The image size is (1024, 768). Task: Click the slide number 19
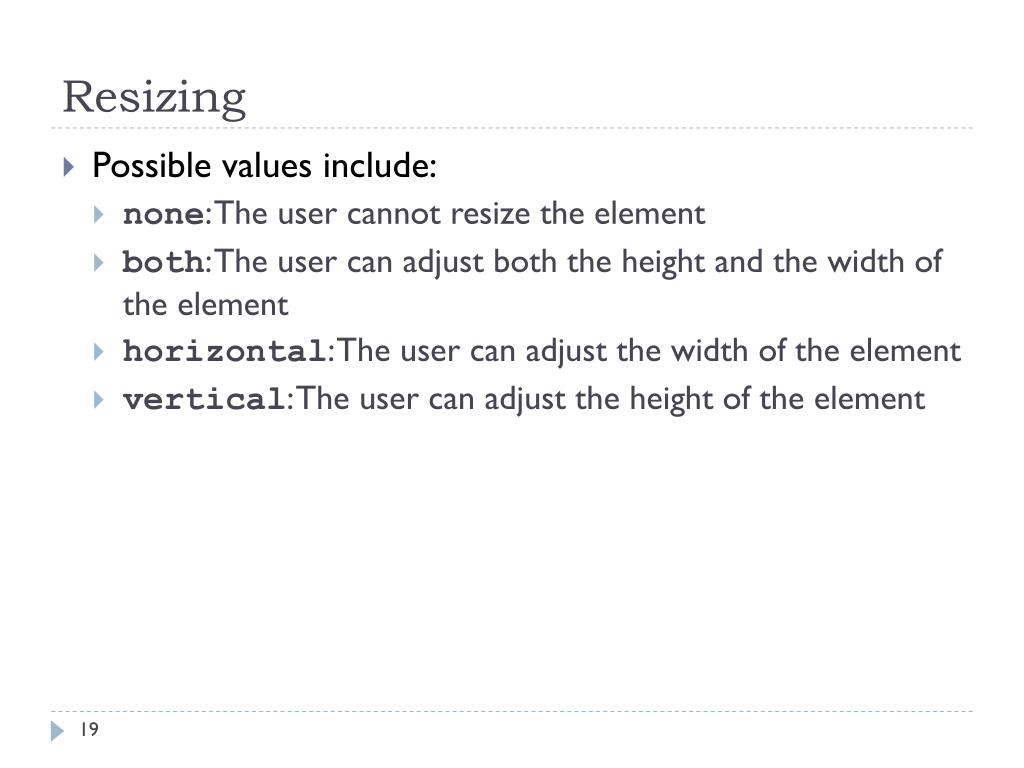tap(89, 729)
